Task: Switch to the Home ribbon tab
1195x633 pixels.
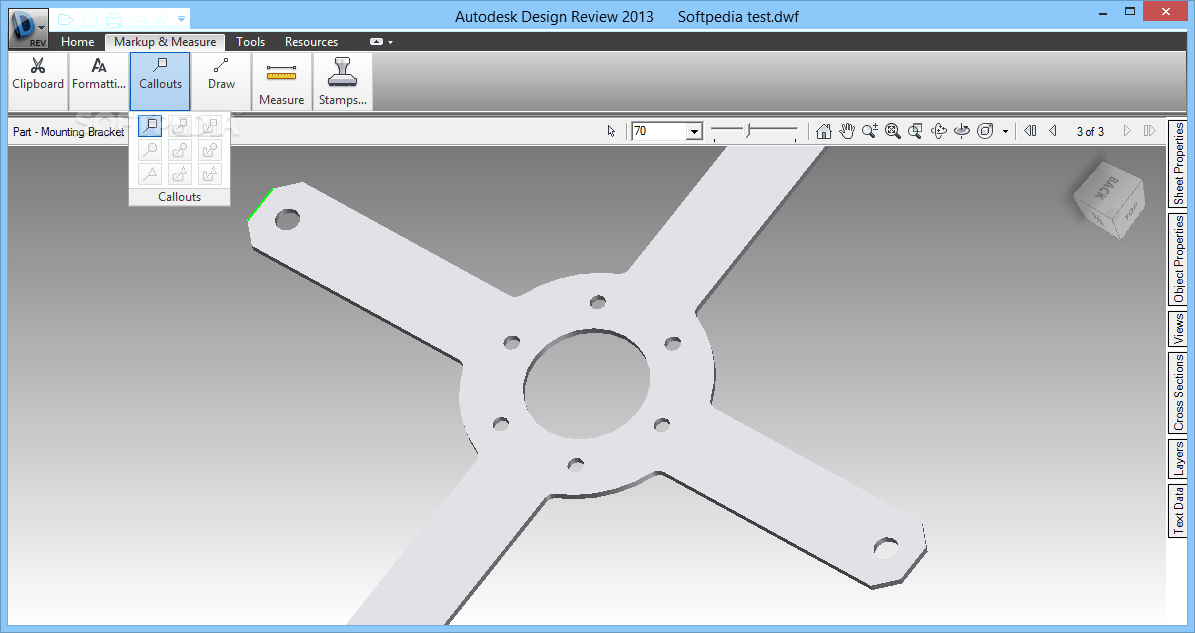Action: pyautogui.click(x=77, y=42)
